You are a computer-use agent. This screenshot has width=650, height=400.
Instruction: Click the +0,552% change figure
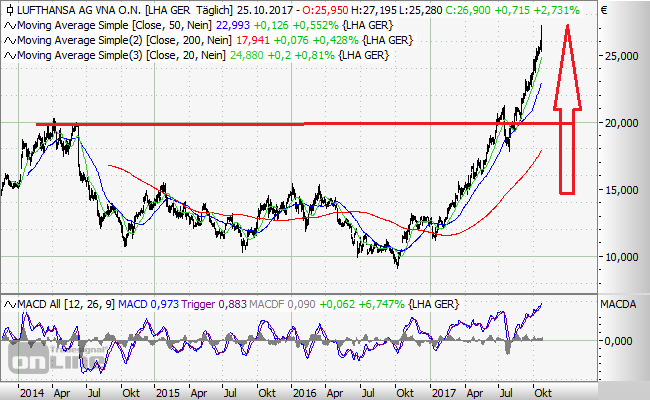(315, 25)
